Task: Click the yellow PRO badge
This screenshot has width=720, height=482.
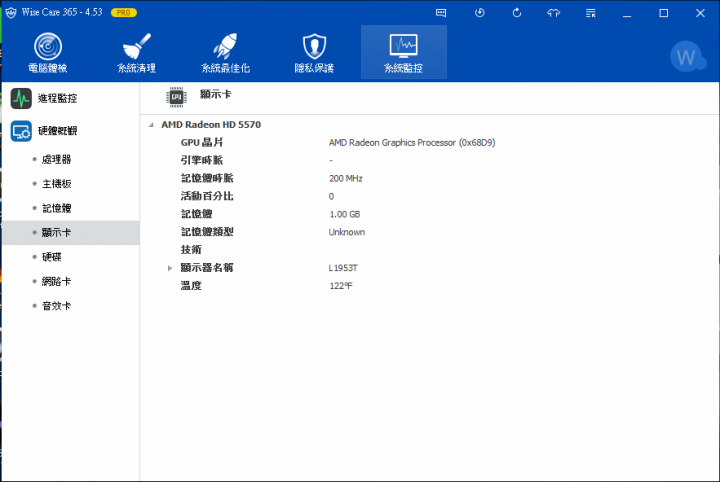Action: click(x=124, y=13)
